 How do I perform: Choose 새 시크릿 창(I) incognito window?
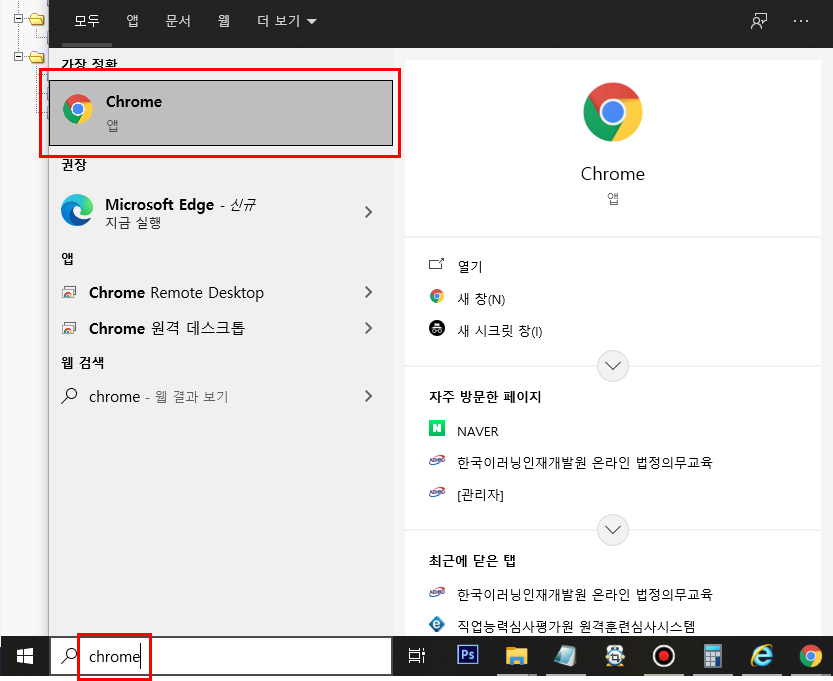pos(499,331)
